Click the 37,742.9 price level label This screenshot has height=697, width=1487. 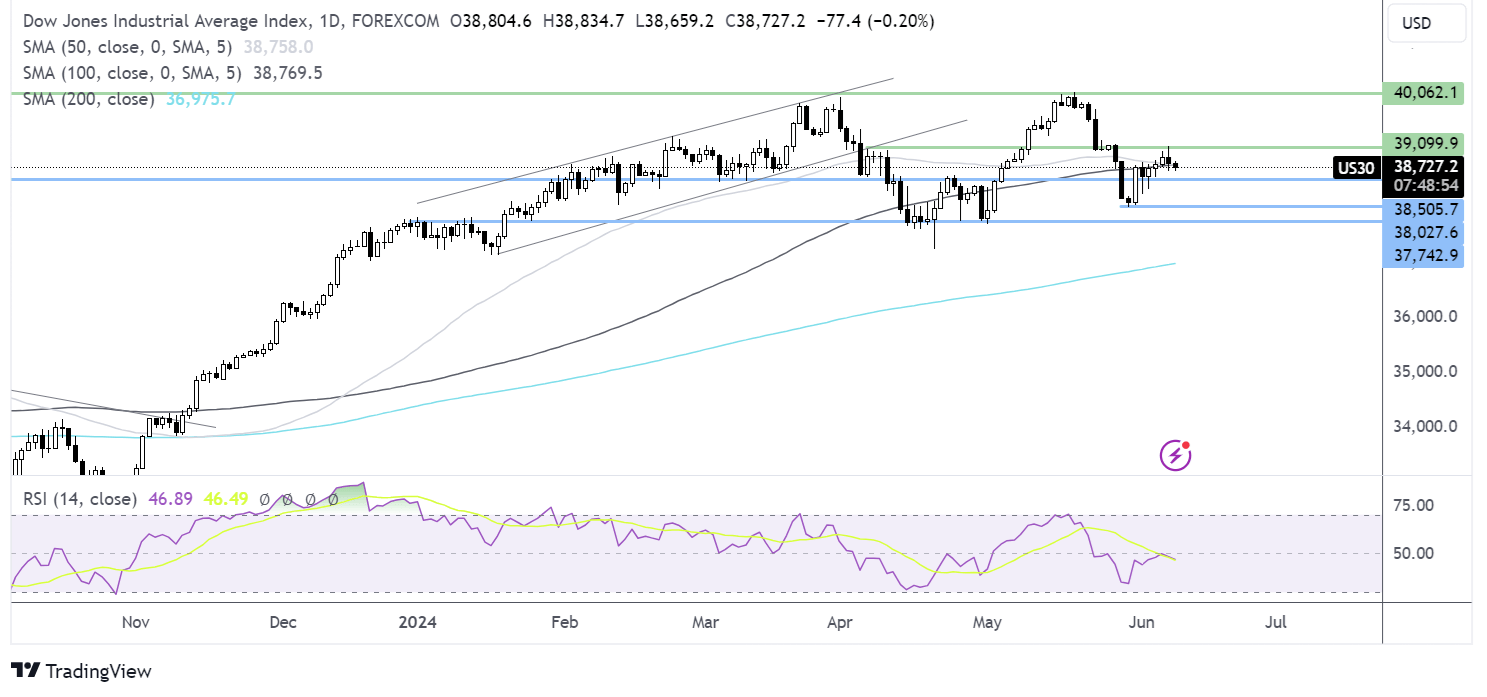[1423, 255]
